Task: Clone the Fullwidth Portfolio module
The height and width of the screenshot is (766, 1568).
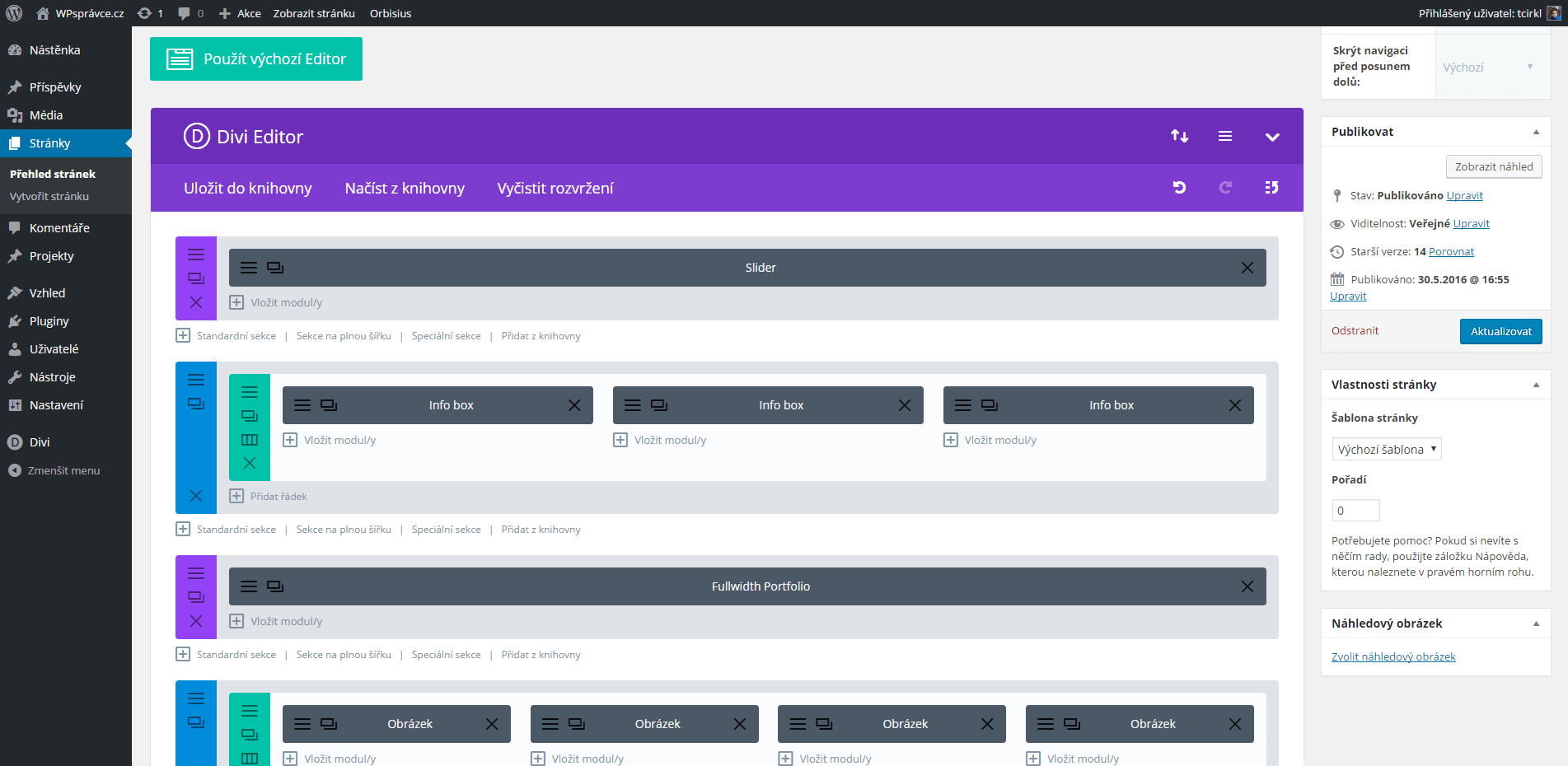Action: coord(275,586)
